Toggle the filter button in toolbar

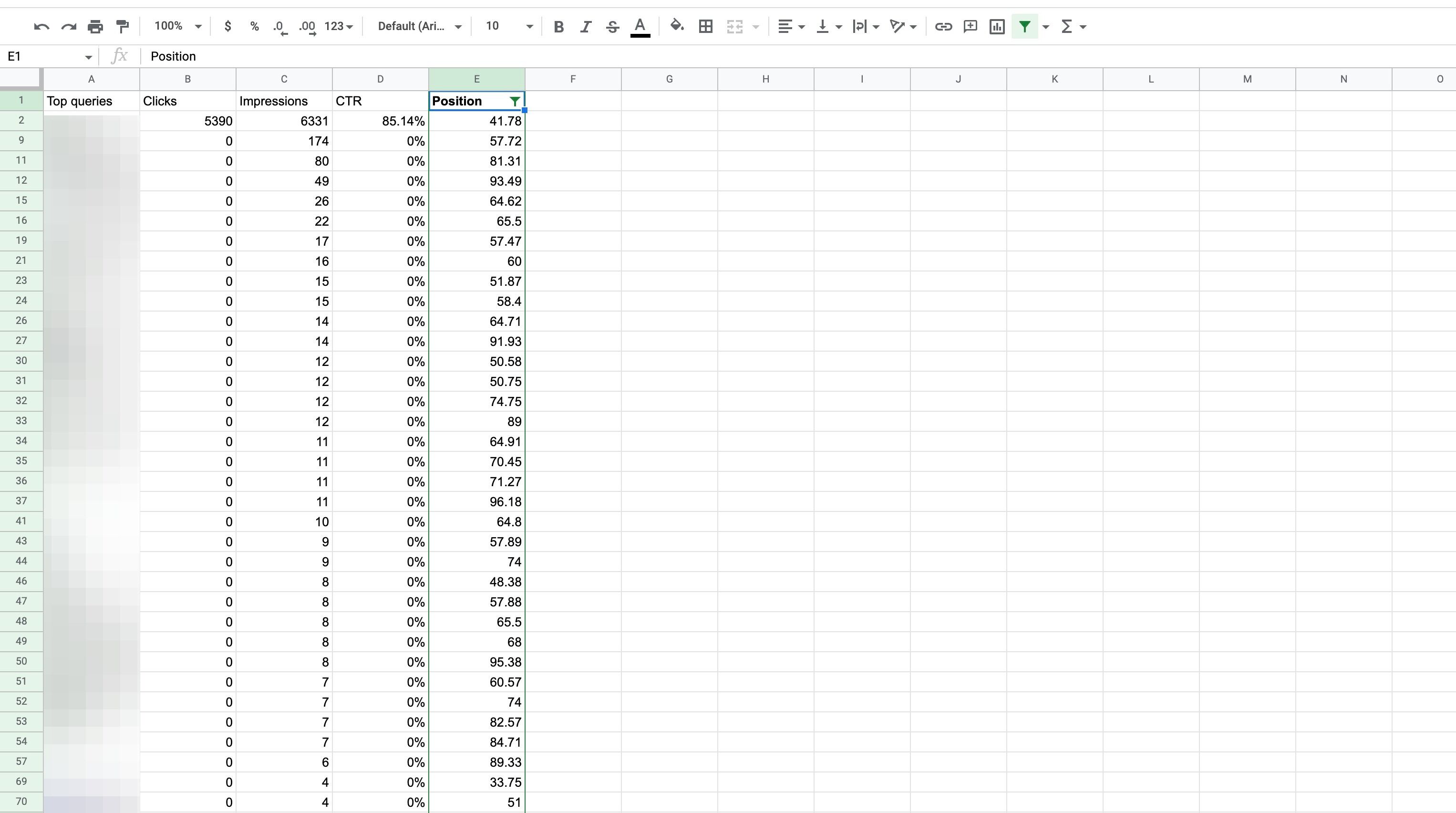tap(1024, 27)
